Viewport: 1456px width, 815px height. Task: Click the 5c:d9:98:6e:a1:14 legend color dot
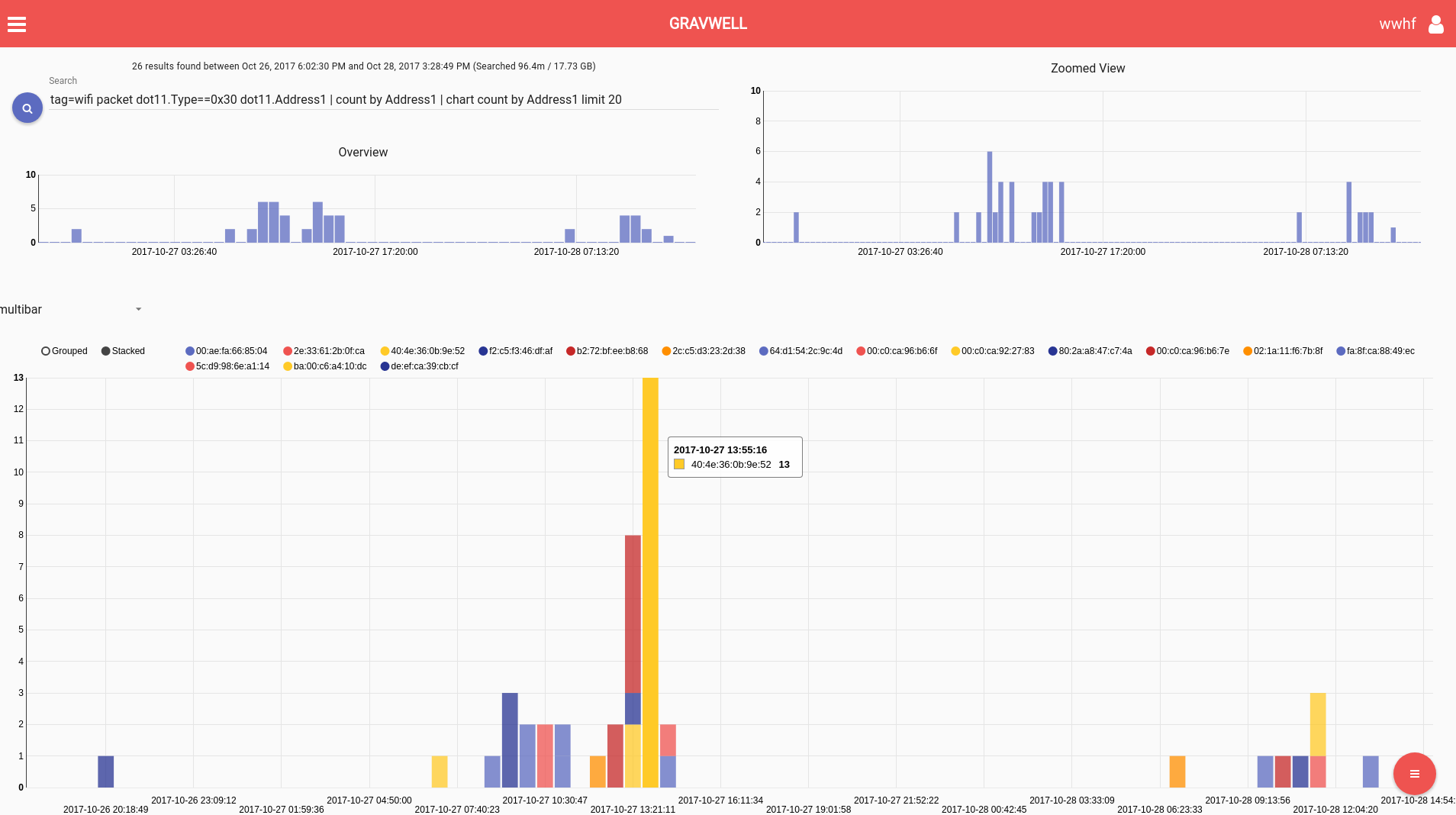click(x=190, y=366)
